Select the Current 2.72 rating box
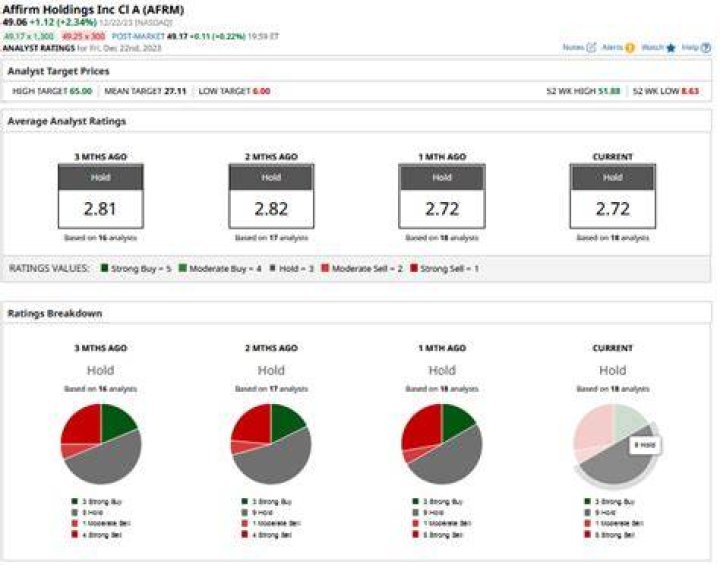 point(613,196)
